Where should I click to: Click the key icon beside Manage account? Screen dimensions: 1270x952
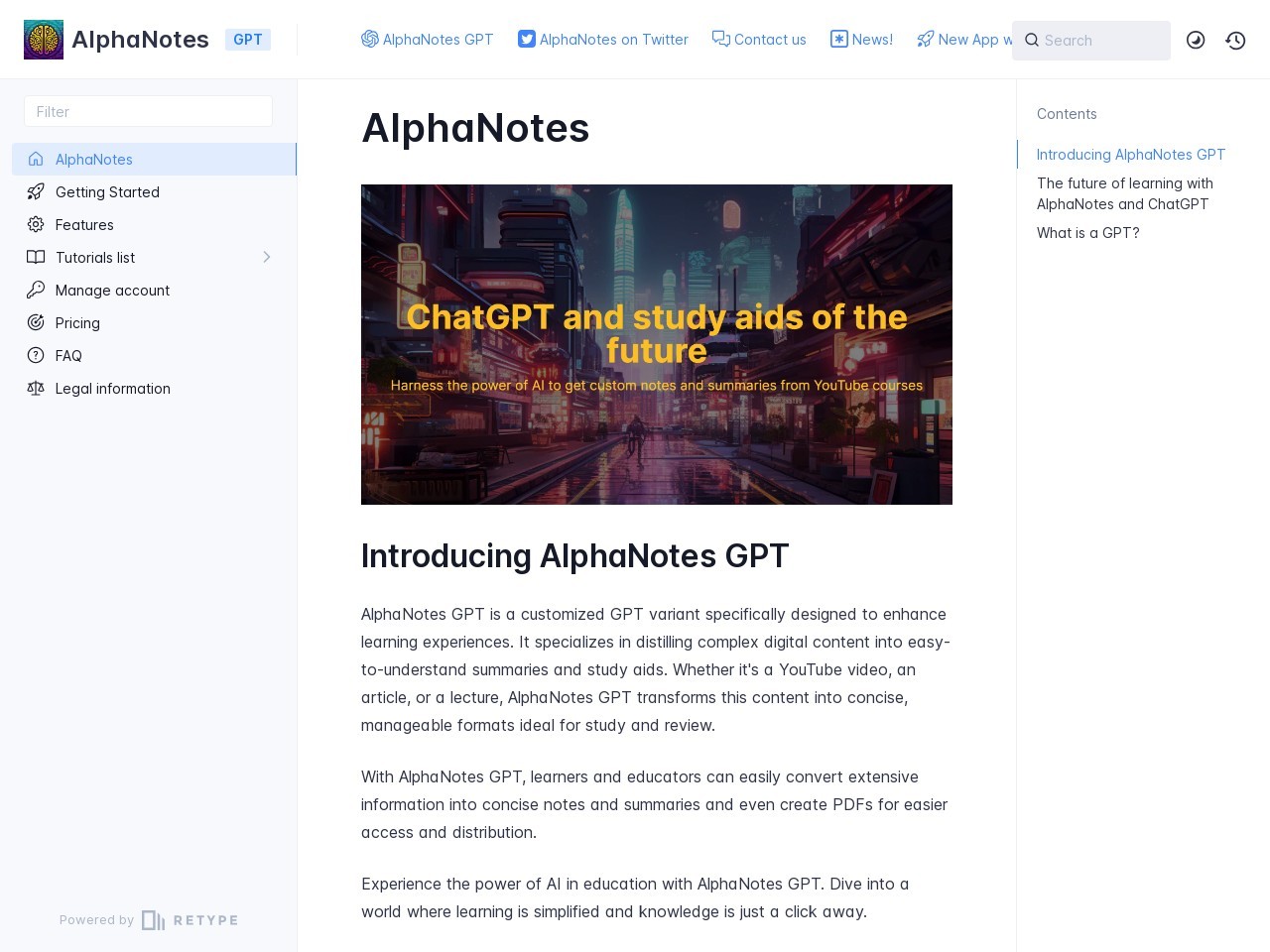tap(36, 290)
